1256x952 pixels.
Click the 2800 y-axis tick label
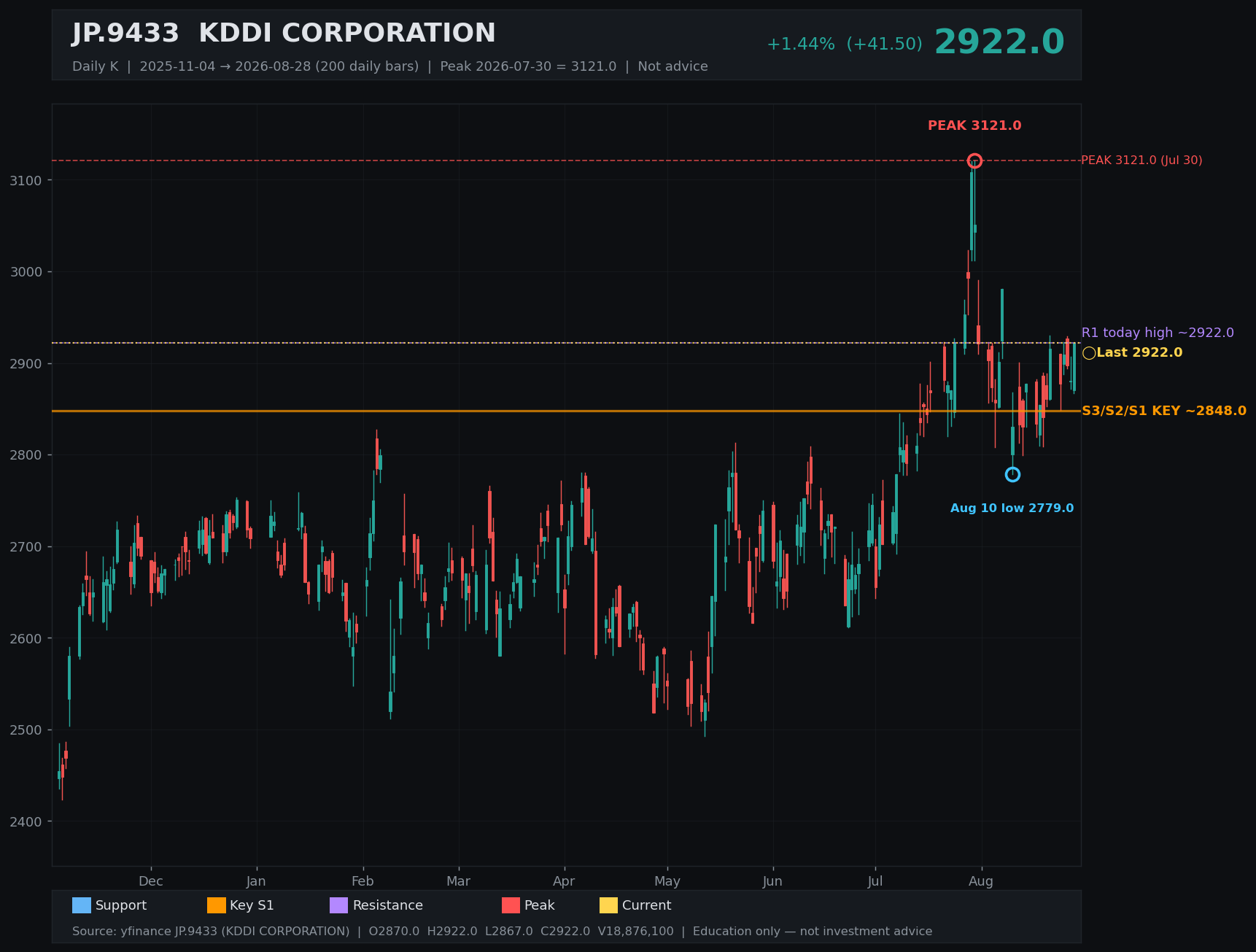26,455
